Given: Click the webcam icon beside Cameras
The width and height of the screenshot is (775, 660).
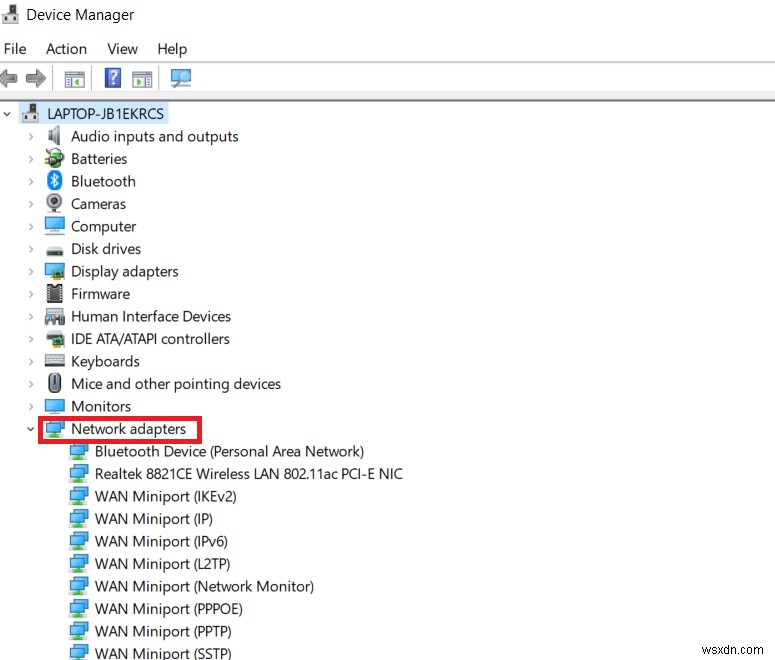Looking at the screenshot, I should pyautogui.click(x=54, y=203).
